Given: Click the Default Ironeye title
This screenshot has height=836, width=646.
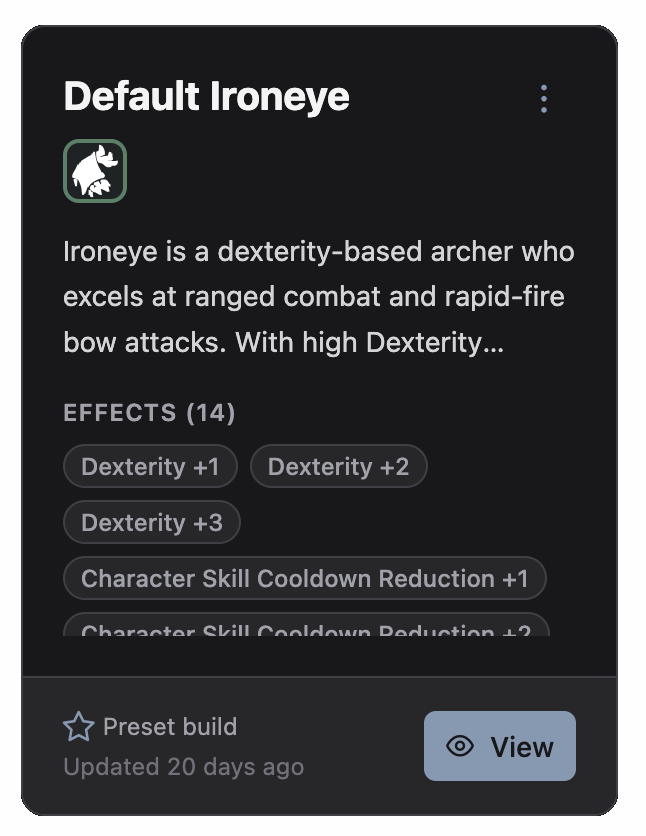Looking at the screenshot, I should [x=205, y=97].
